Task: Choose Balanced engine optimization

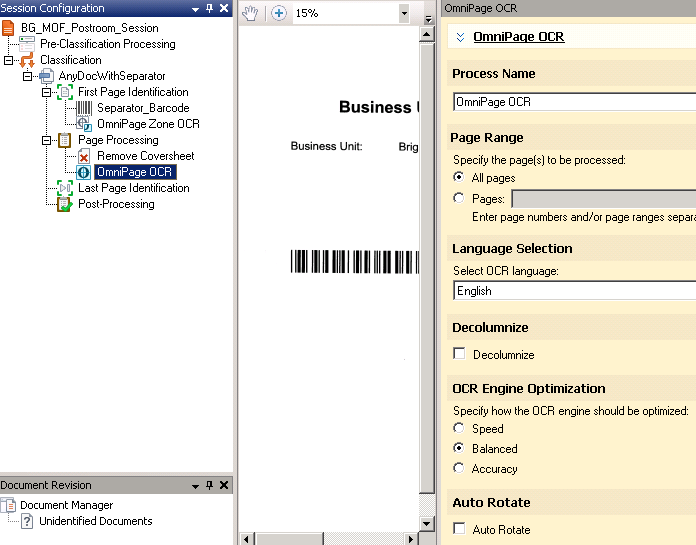Action: click(x=459, y=448)
